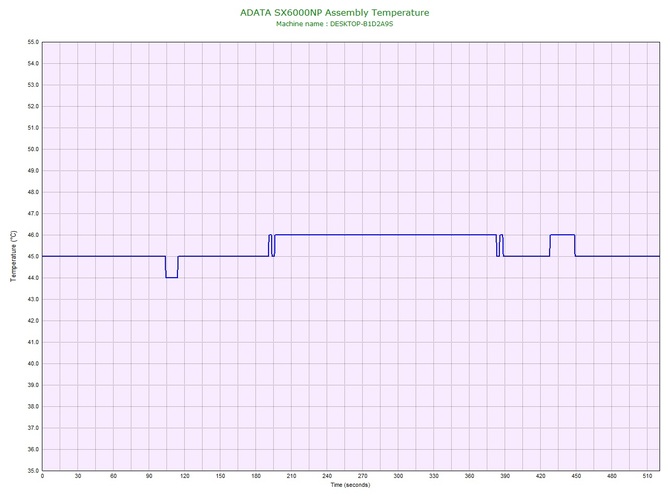
Task: Click the Machine name DESKTOP-B1D2A9S subtitle
Action: pyautogui.click(x=335, y=24)
